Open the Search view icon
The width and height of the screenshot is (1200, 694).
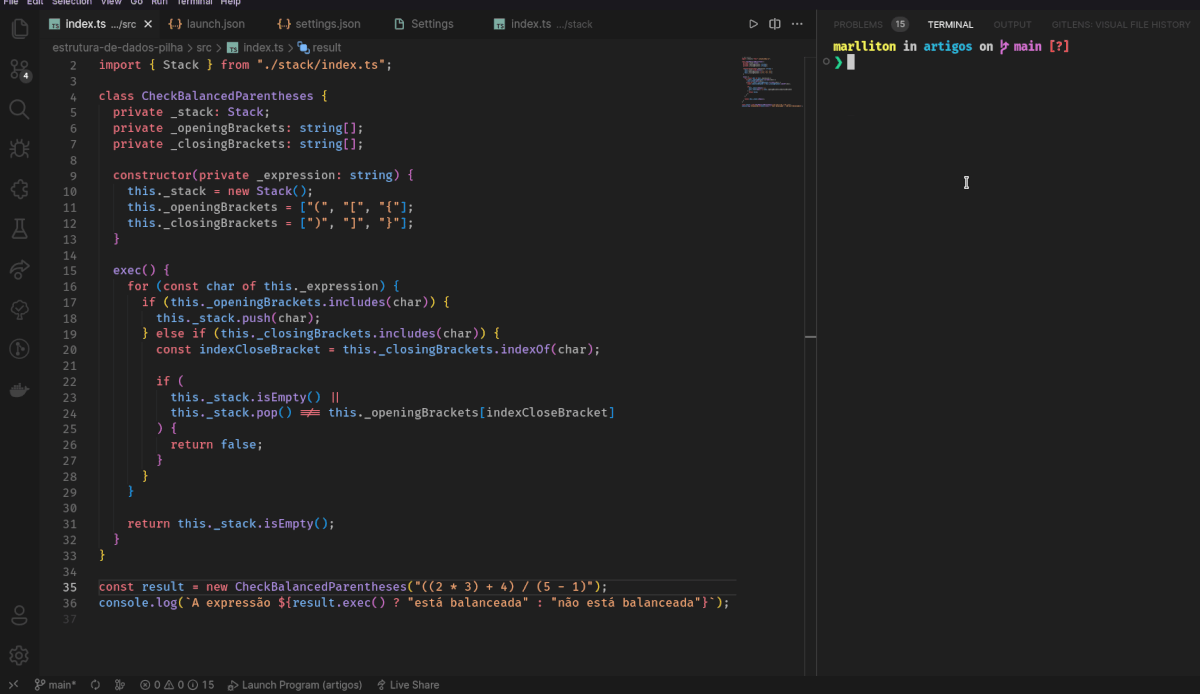[19, 109]
